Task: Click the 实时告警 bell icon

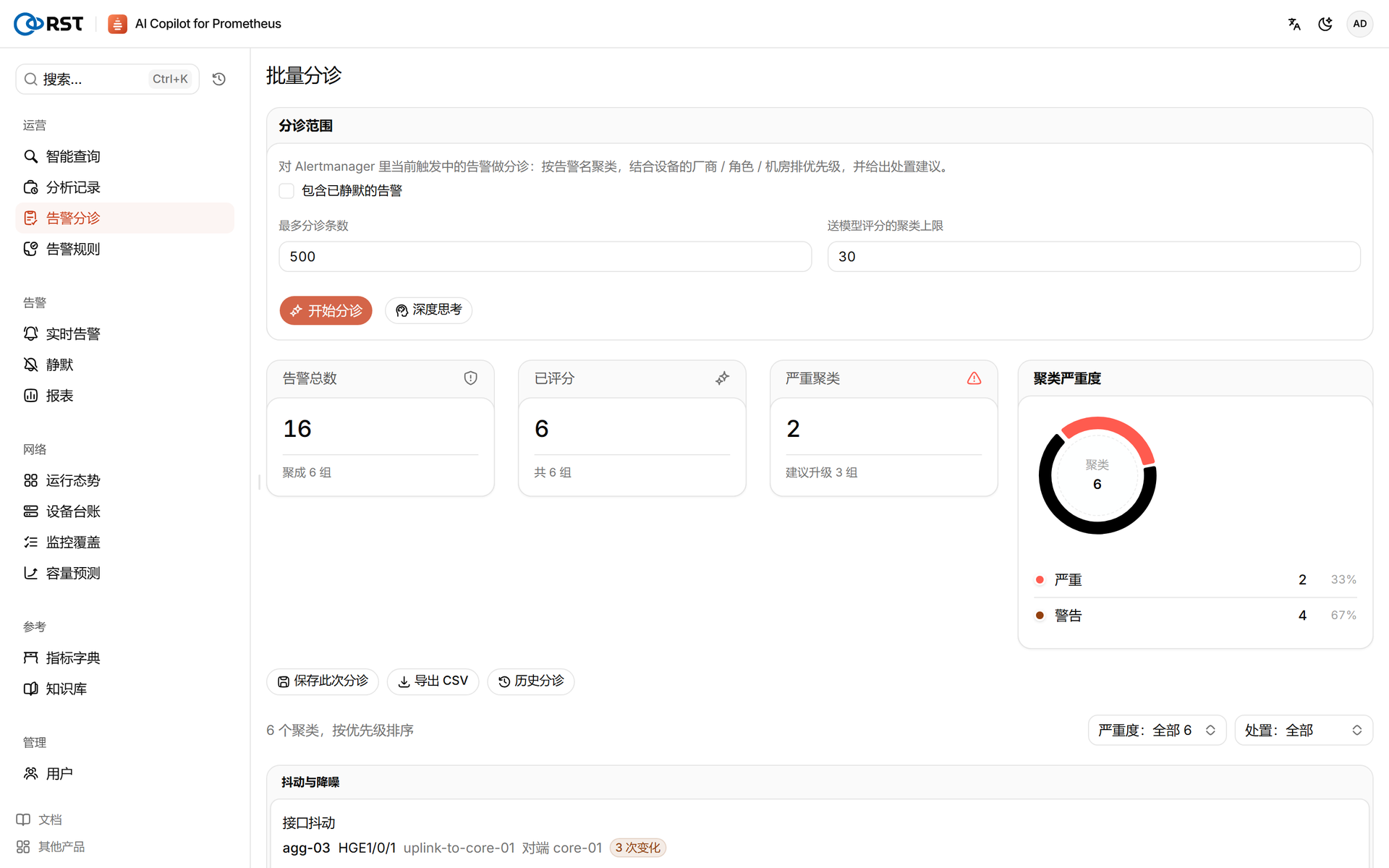Action: (x=30, y=333)
